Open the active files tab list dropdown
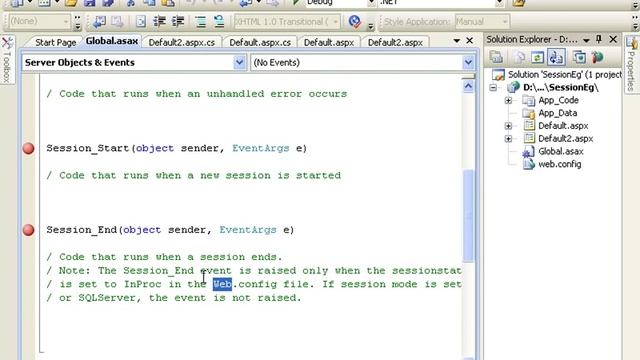This screenshot has height=360, width=640. 457,41
